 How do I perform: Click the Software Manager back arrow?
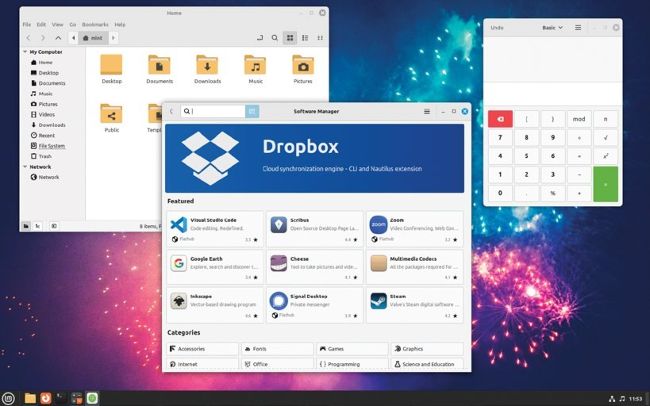click(x=171, y=111)
